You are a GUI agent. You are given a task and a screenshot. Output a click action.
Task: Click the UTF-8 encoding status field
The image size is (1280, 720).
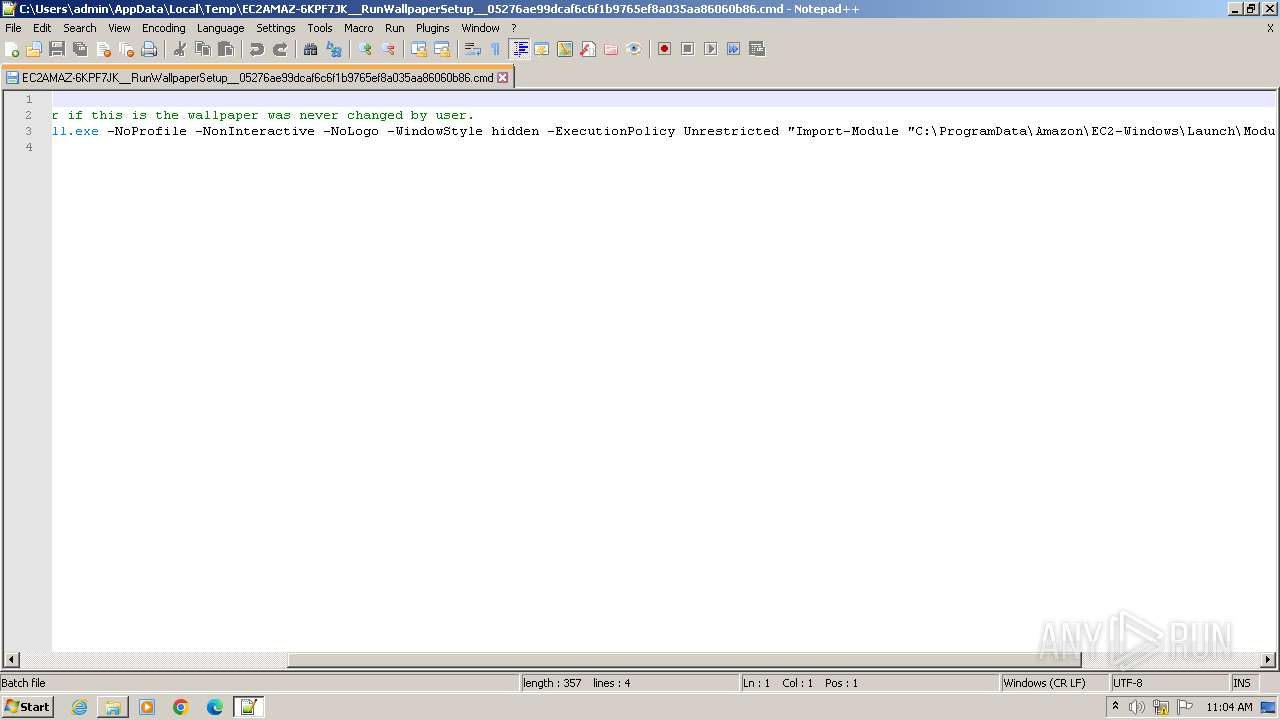1169,683
